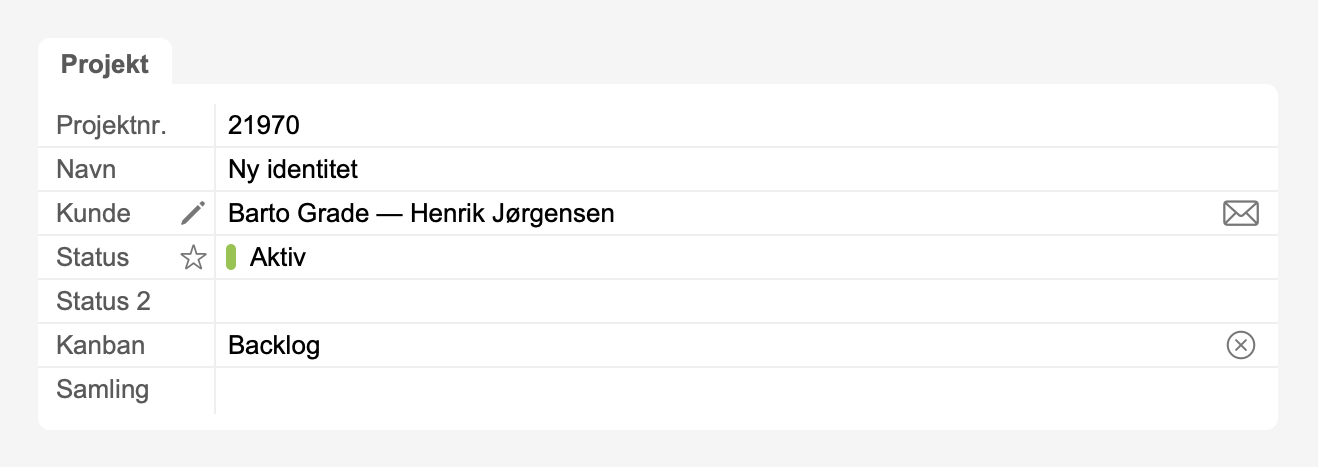Click the Navn label
Screen dimensions: 1318x467
click(86, 170)
